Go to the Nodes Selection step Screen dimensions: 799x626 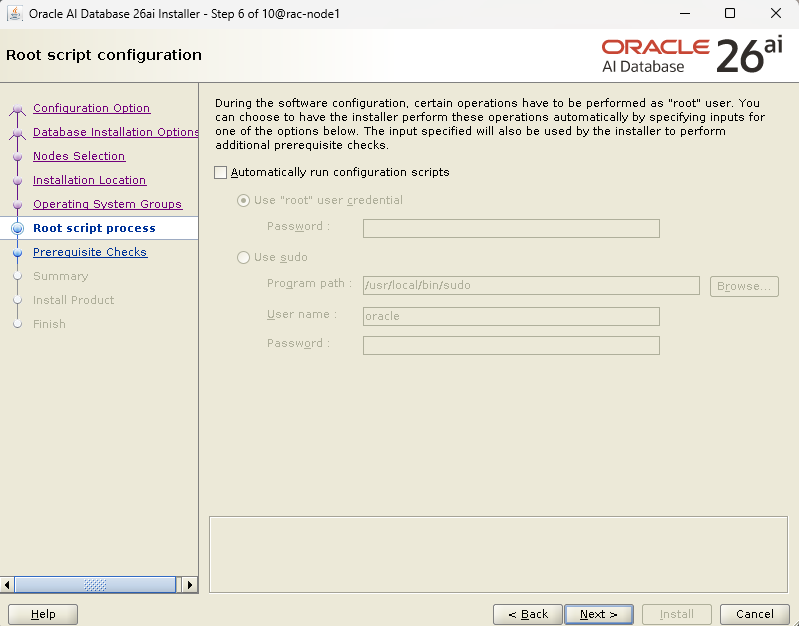(x=79, y=156)
